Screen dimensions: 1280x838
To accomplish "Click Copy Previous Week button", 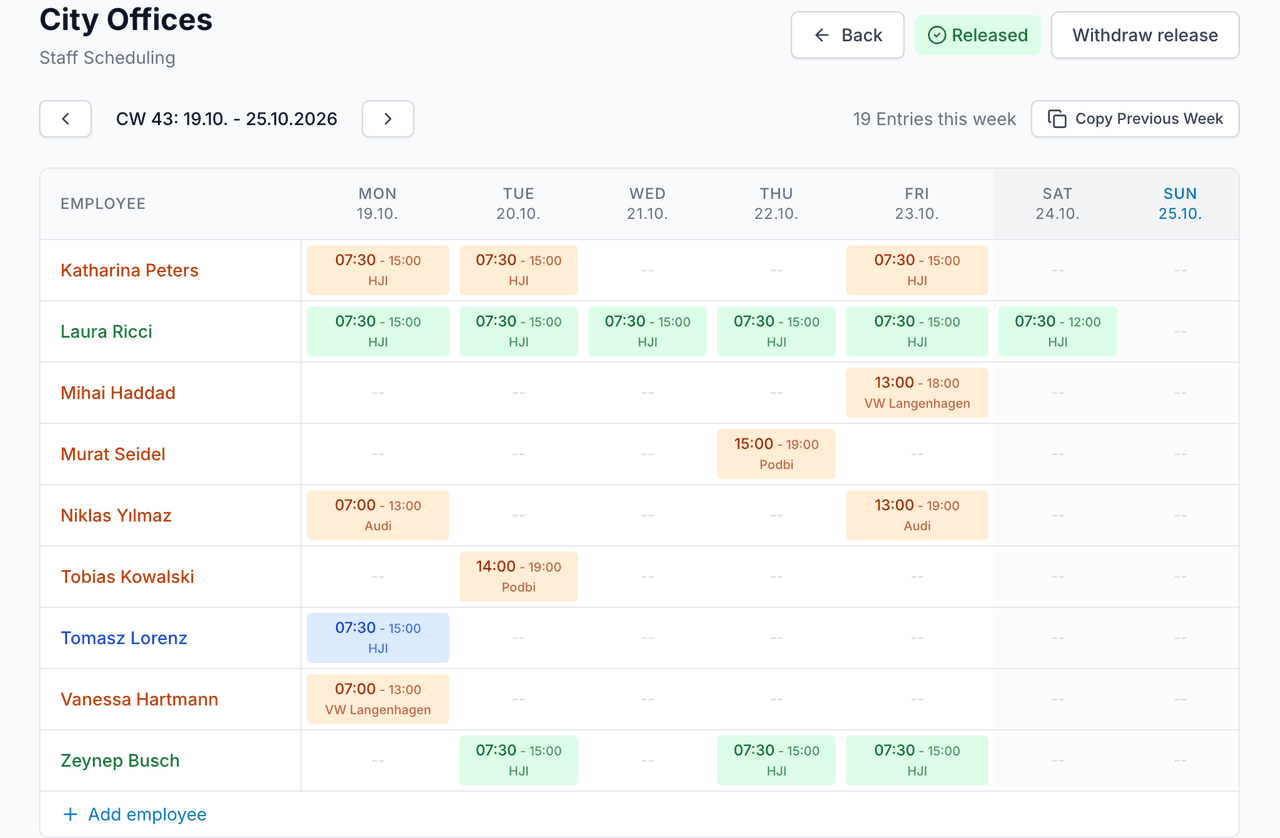I will pos(1135,119).
